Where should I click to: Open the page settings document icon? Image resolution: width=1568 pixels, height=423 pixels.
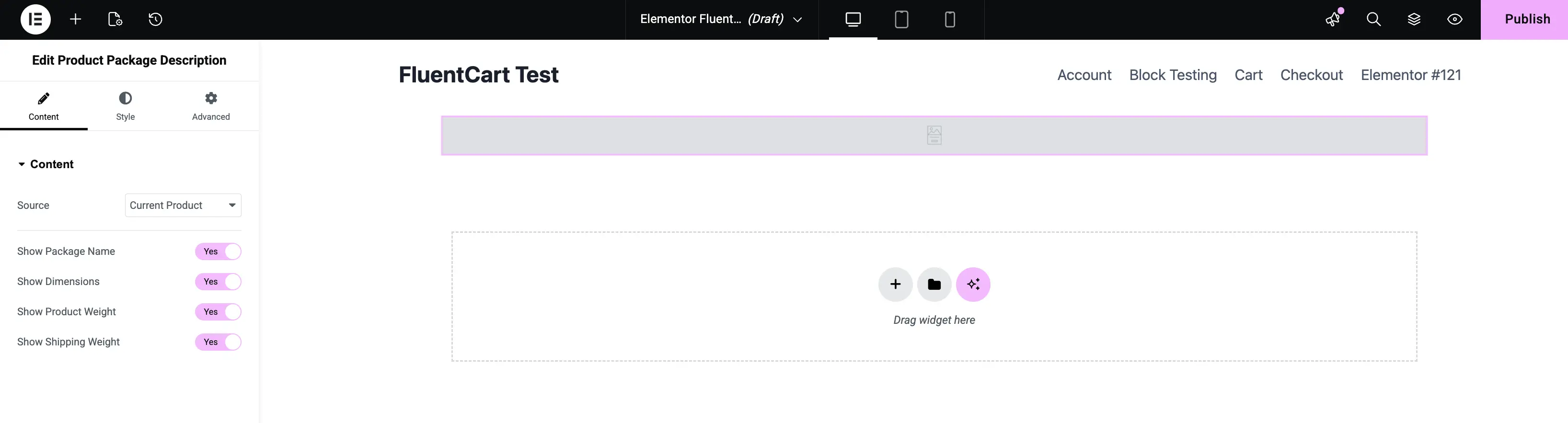click(115, 20)
